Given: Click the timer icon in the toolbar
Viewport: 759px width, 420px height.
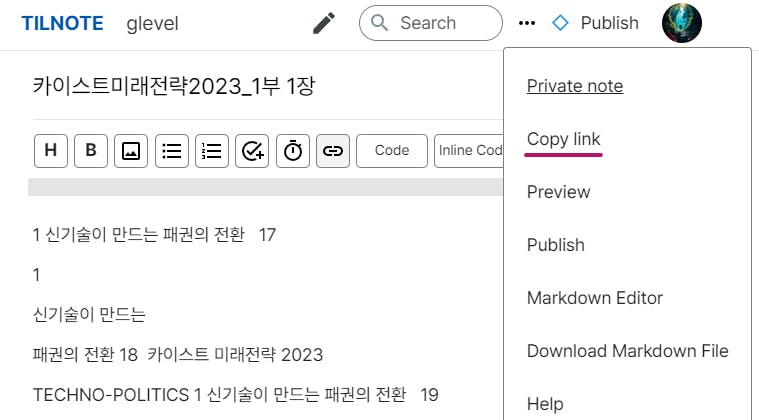Looking at the screenshot, I should [293, 151].
